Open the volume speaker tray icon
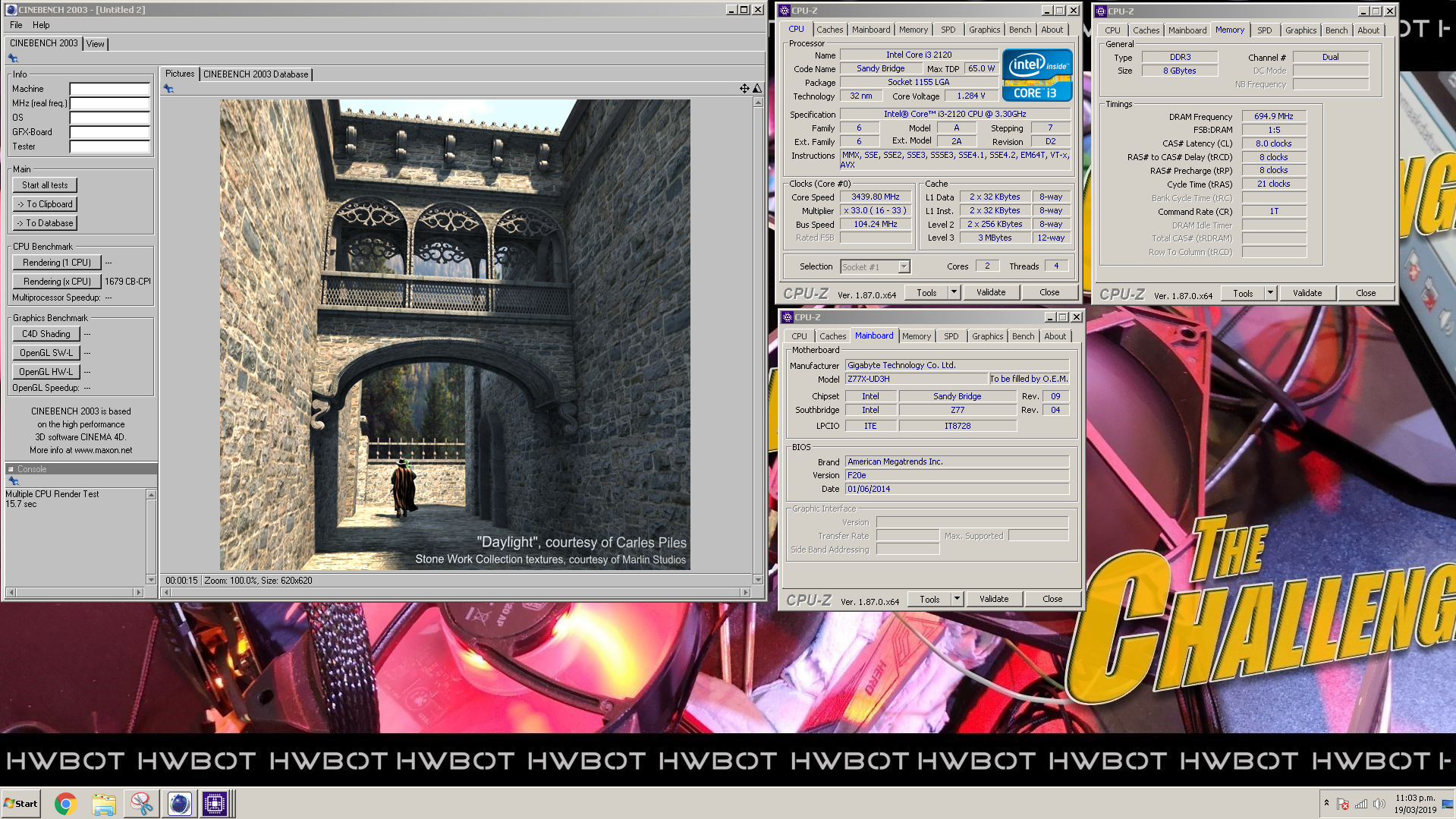 point(1379,804)
